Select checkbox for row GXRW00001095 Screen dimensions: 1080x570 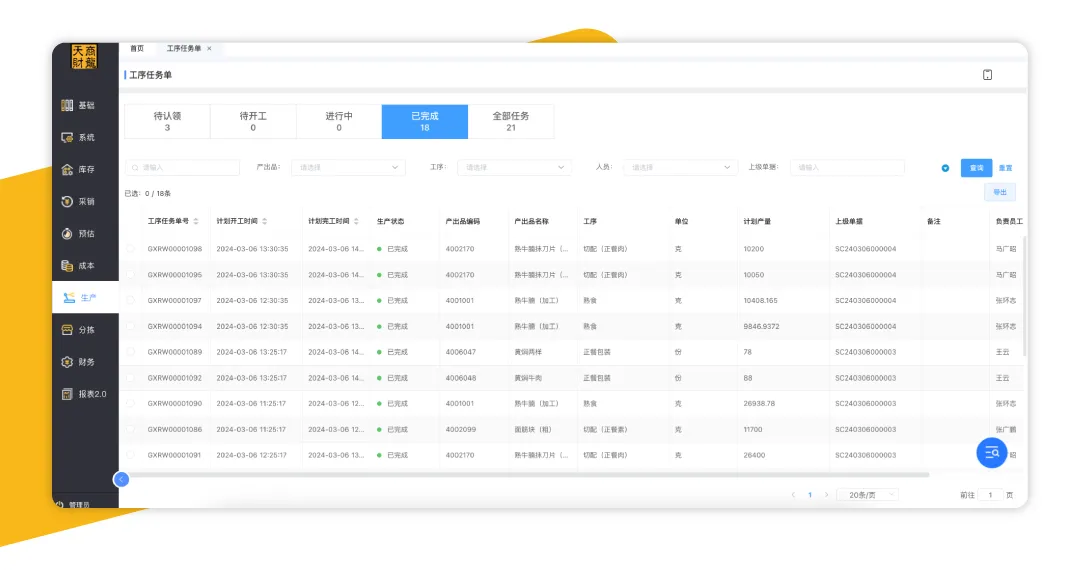130,275
